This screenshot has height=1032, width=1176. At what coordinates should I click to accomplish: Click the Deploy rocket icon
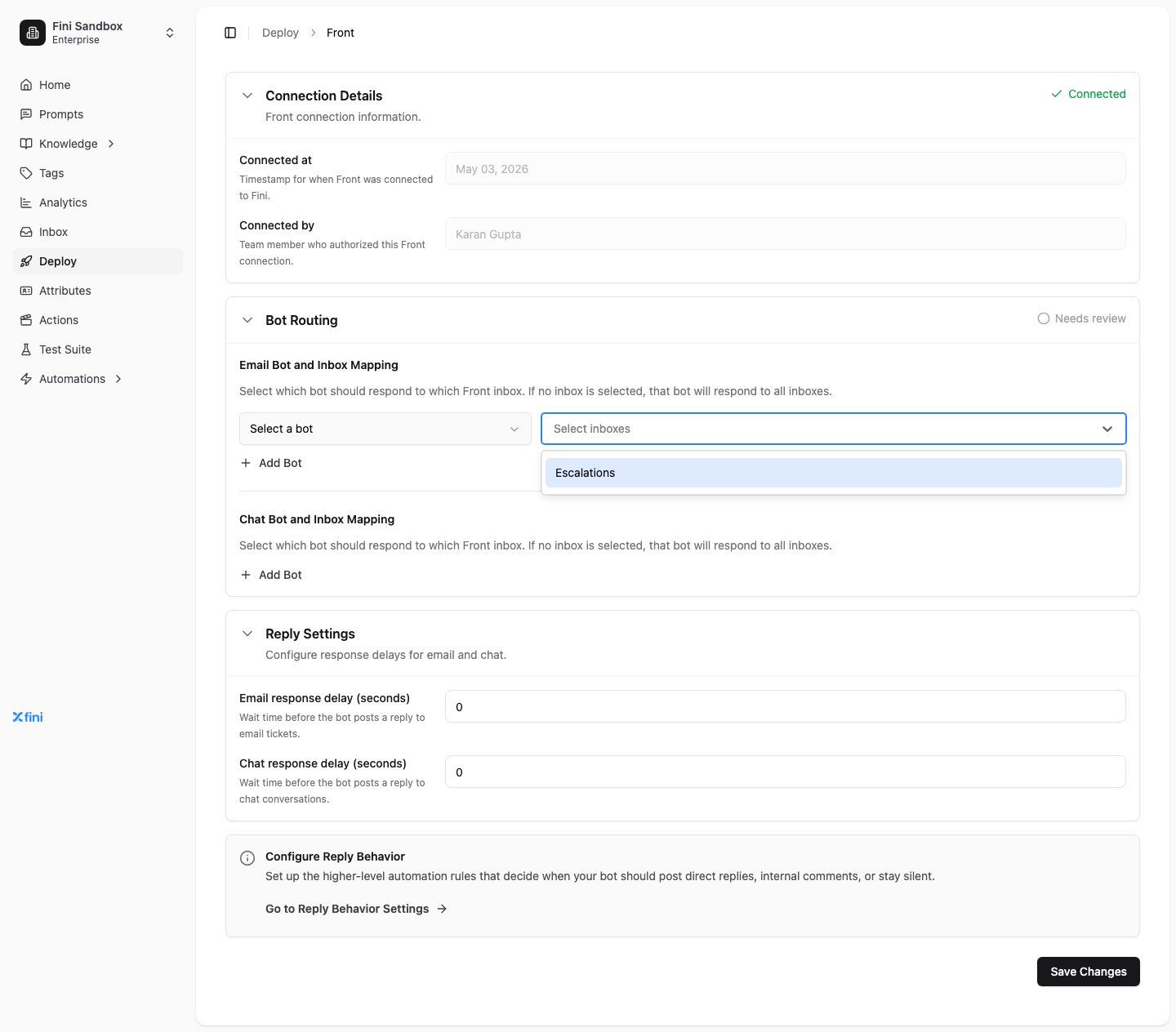(26, 261)
